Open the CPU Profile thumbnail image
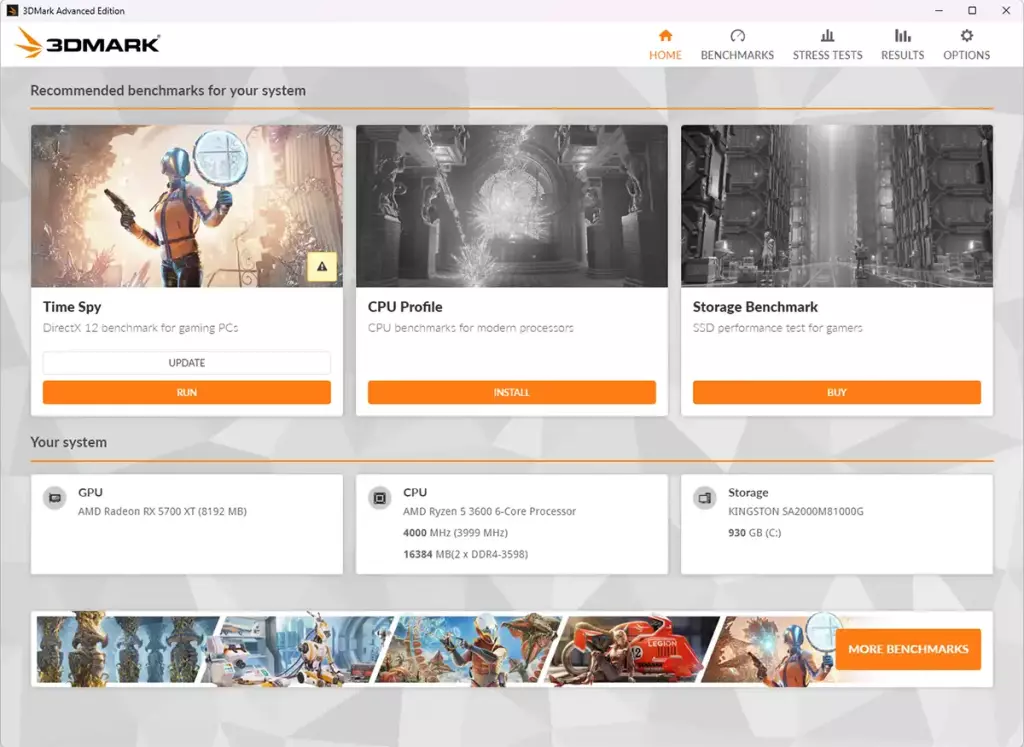The image size is (1024, 747). click(511, 206)
